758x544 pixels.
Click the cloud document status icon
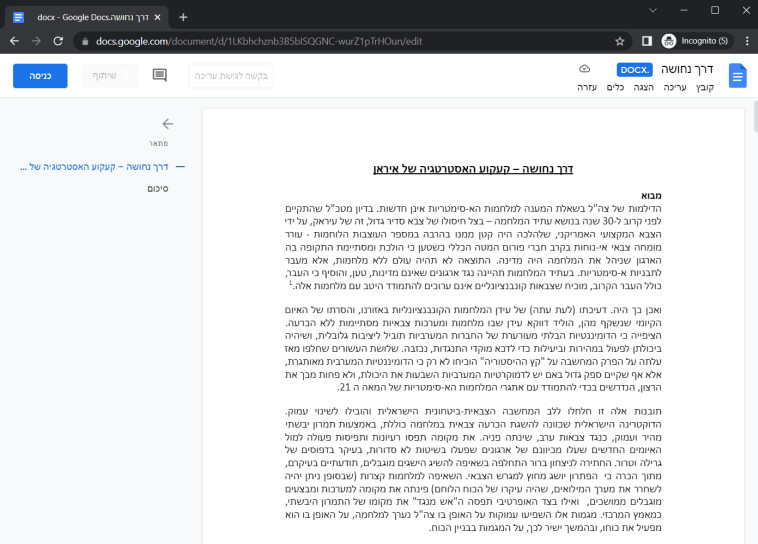tap(584, 69)
